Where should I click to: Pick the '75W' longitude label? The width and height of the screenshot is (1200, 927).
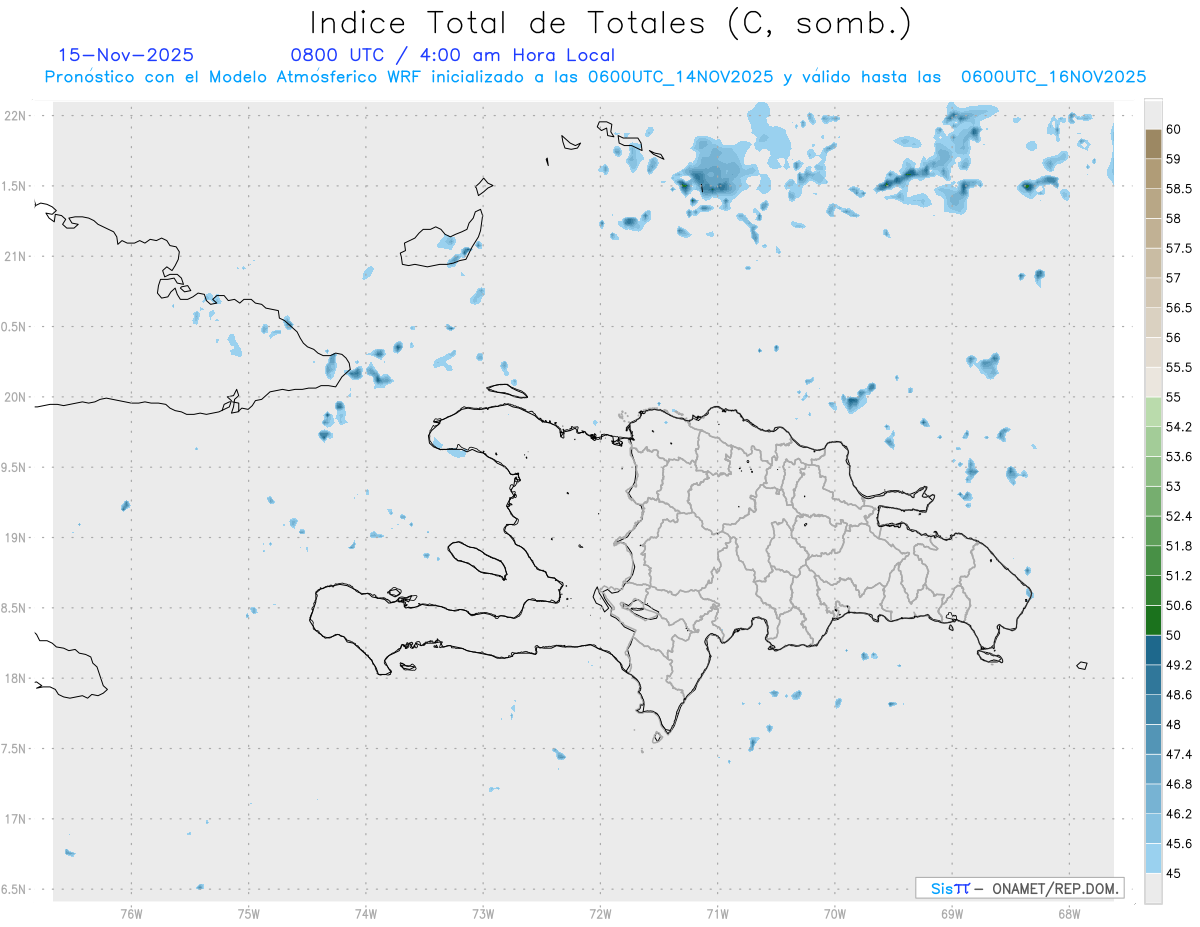coord(248,914)
